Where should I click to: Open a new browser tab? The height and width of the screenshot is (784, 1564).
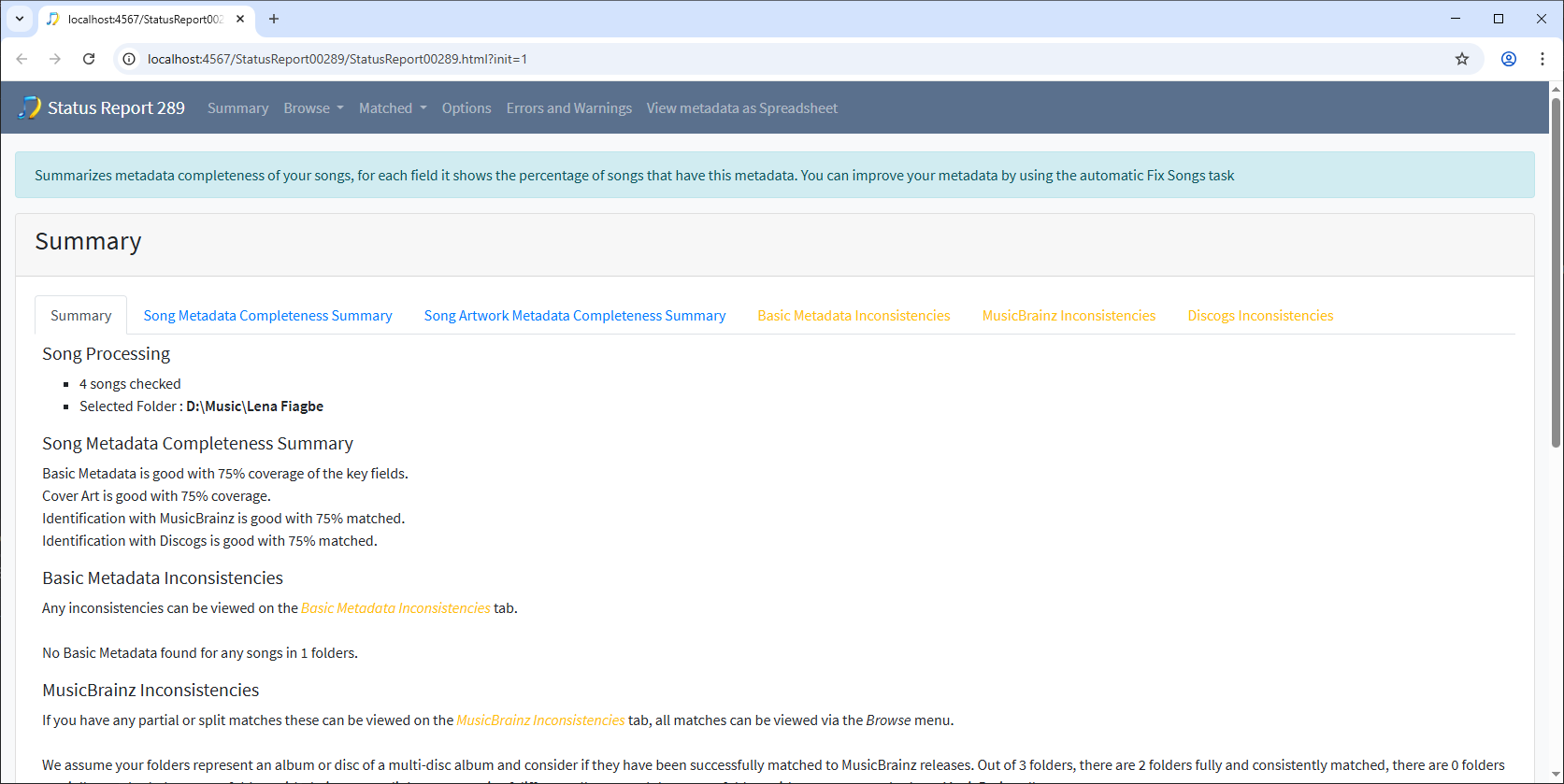click(x=274, y=19)
